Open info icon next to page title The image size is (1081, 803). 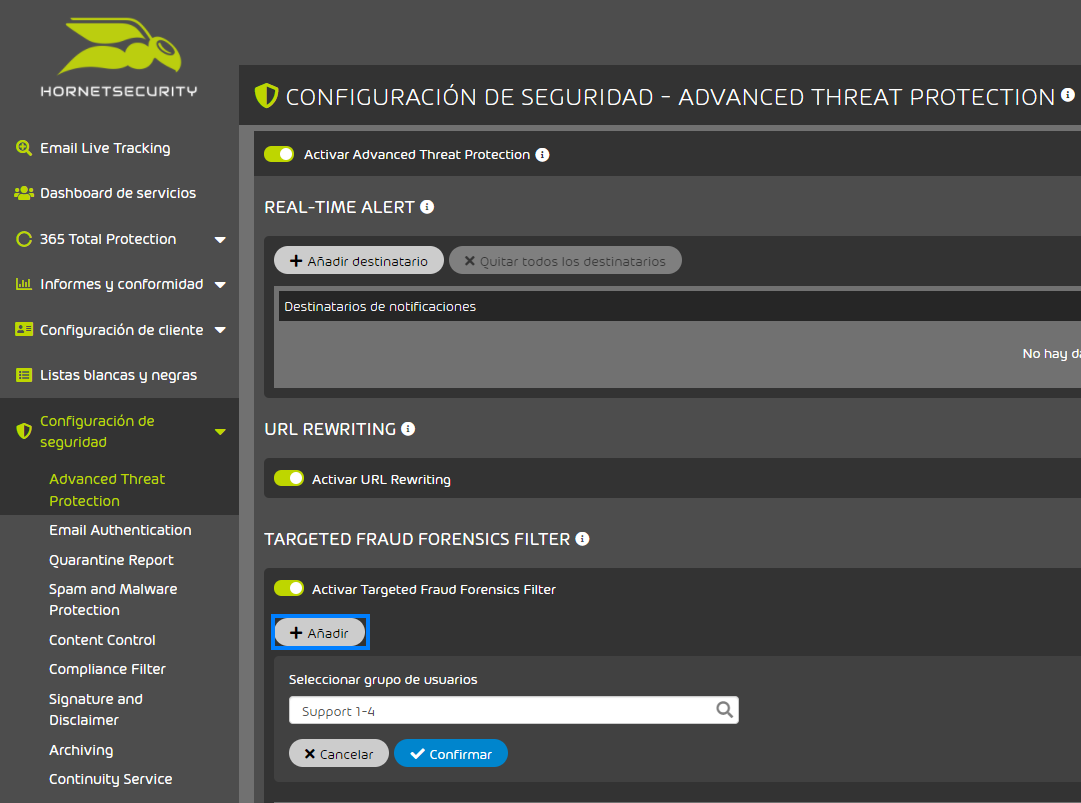point(1067,95)
